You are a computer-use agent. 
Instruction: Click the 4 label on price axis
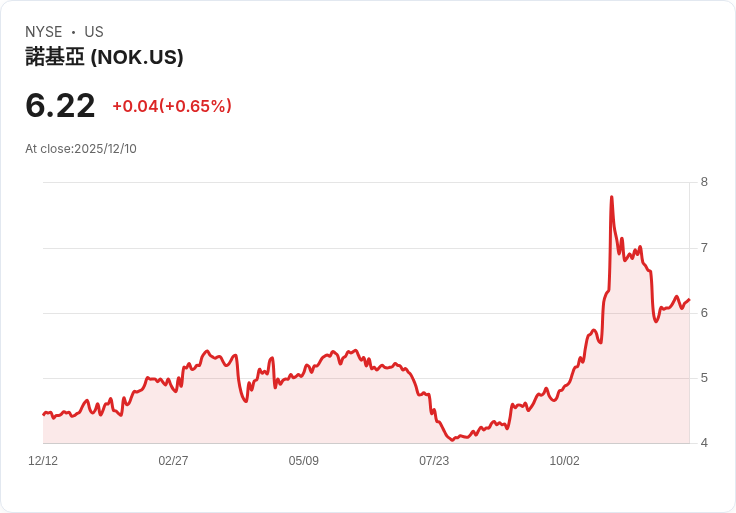point(704,443)
